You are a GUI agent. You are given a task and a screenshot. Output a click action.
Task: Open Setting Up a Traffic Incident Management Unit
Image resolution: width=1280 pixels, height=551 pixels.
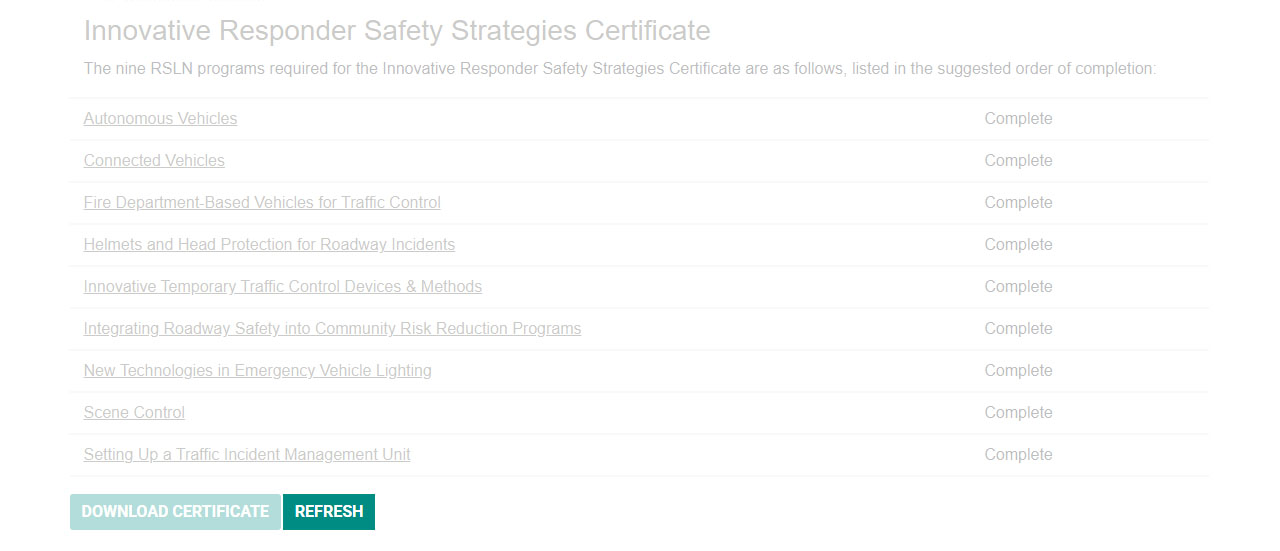point(247,455)
